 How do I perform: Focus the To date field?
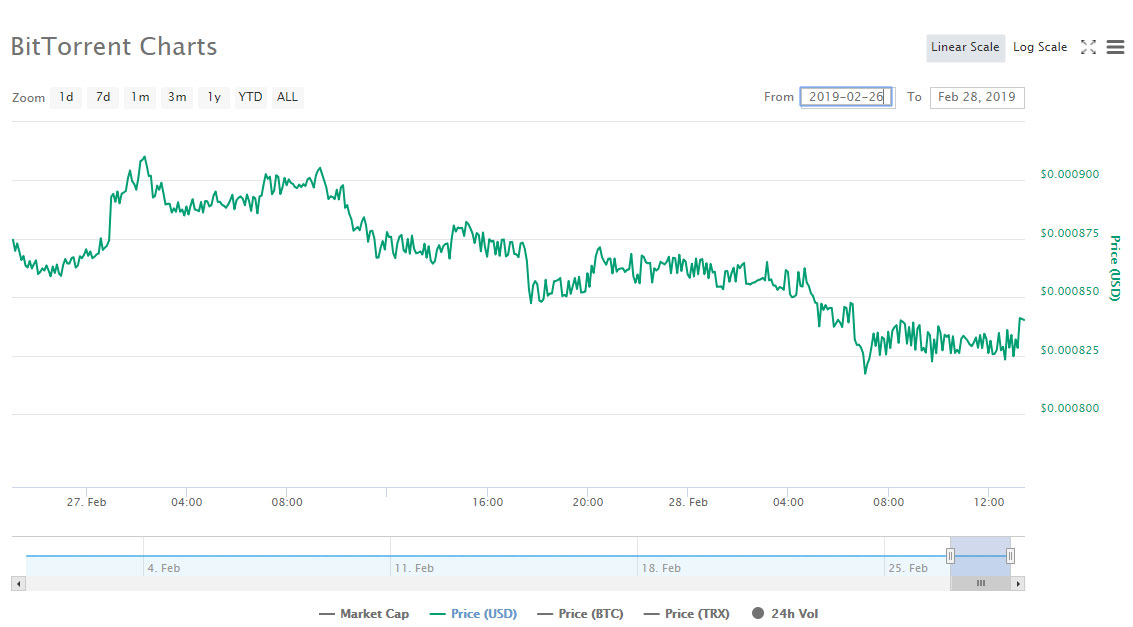click(x=977, y=98)
